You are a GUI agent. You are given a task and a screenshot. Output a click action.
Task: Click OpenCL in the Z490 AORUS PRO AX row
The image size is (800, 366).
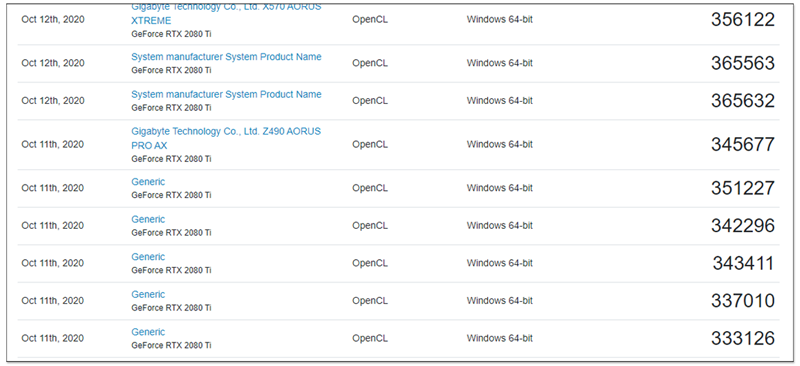370,144
